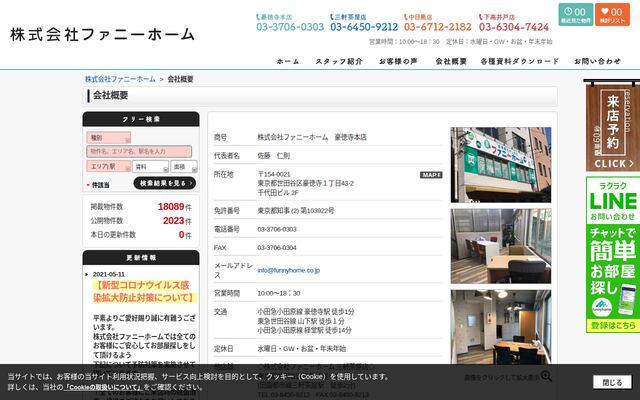Open エリア/駅 dropdown selector
The width and height of the screenshot is (640, 400).
109,167
